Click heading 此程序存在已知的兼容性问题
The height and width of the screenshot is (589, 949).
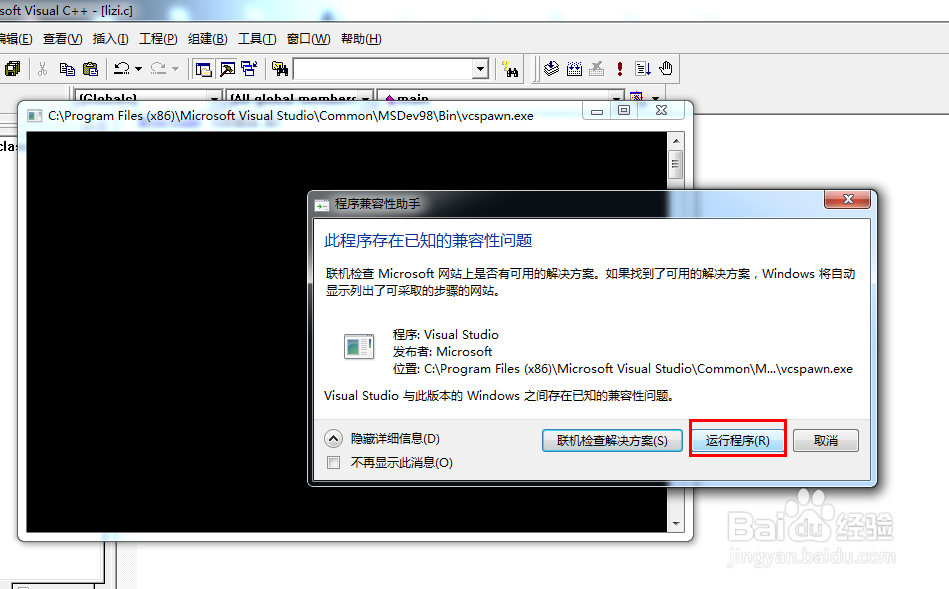pyautogui.click(x=429, y=241)
